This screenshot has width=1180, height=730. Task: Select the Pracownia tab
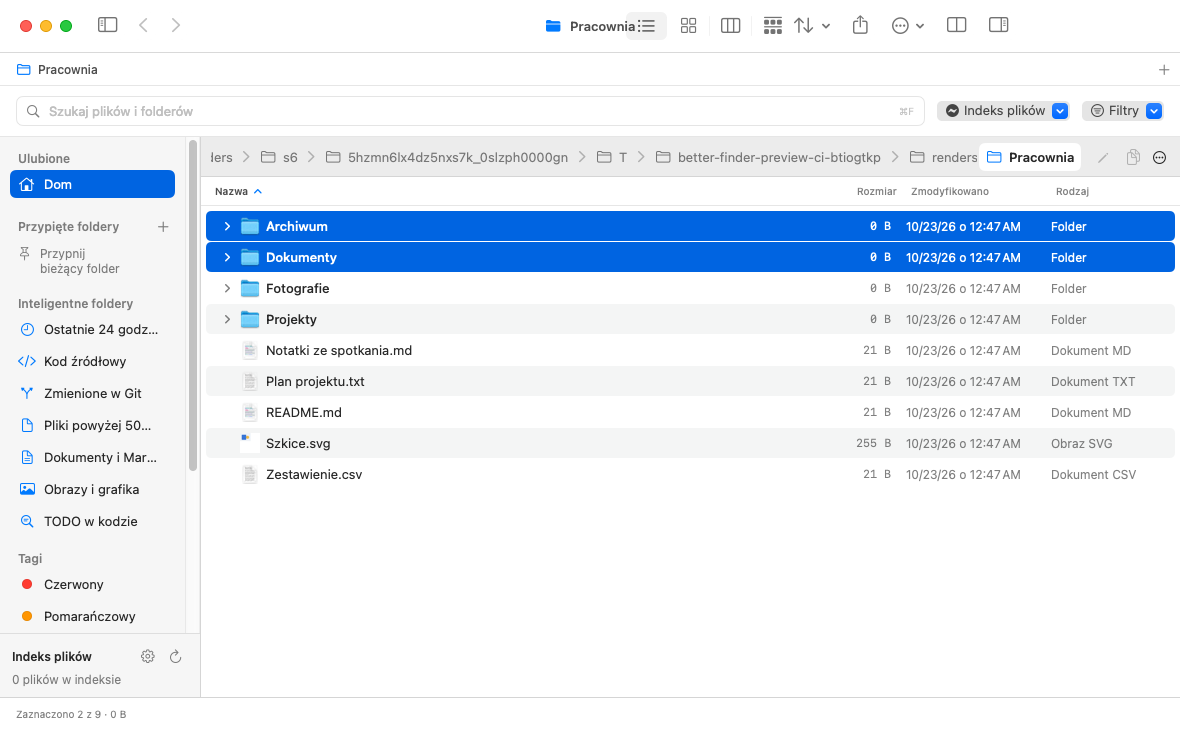pos(57,69)
